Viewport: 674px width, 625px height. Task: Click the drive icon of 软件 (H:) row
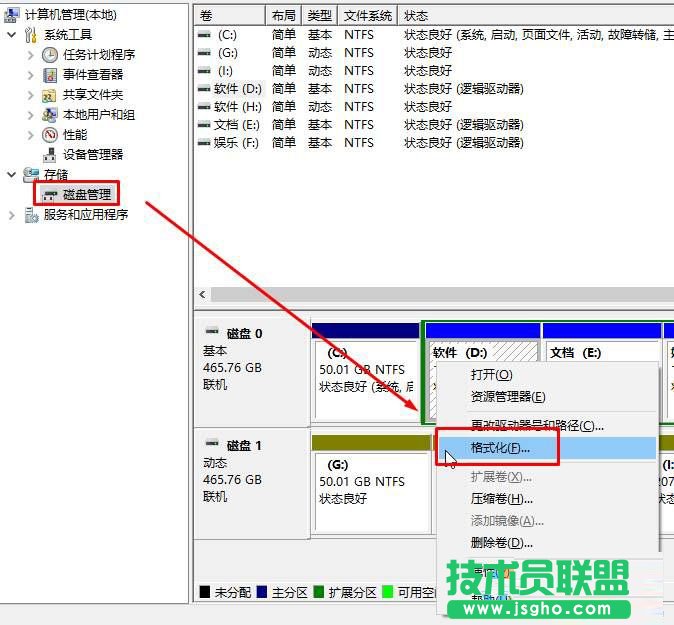(204, 107)
